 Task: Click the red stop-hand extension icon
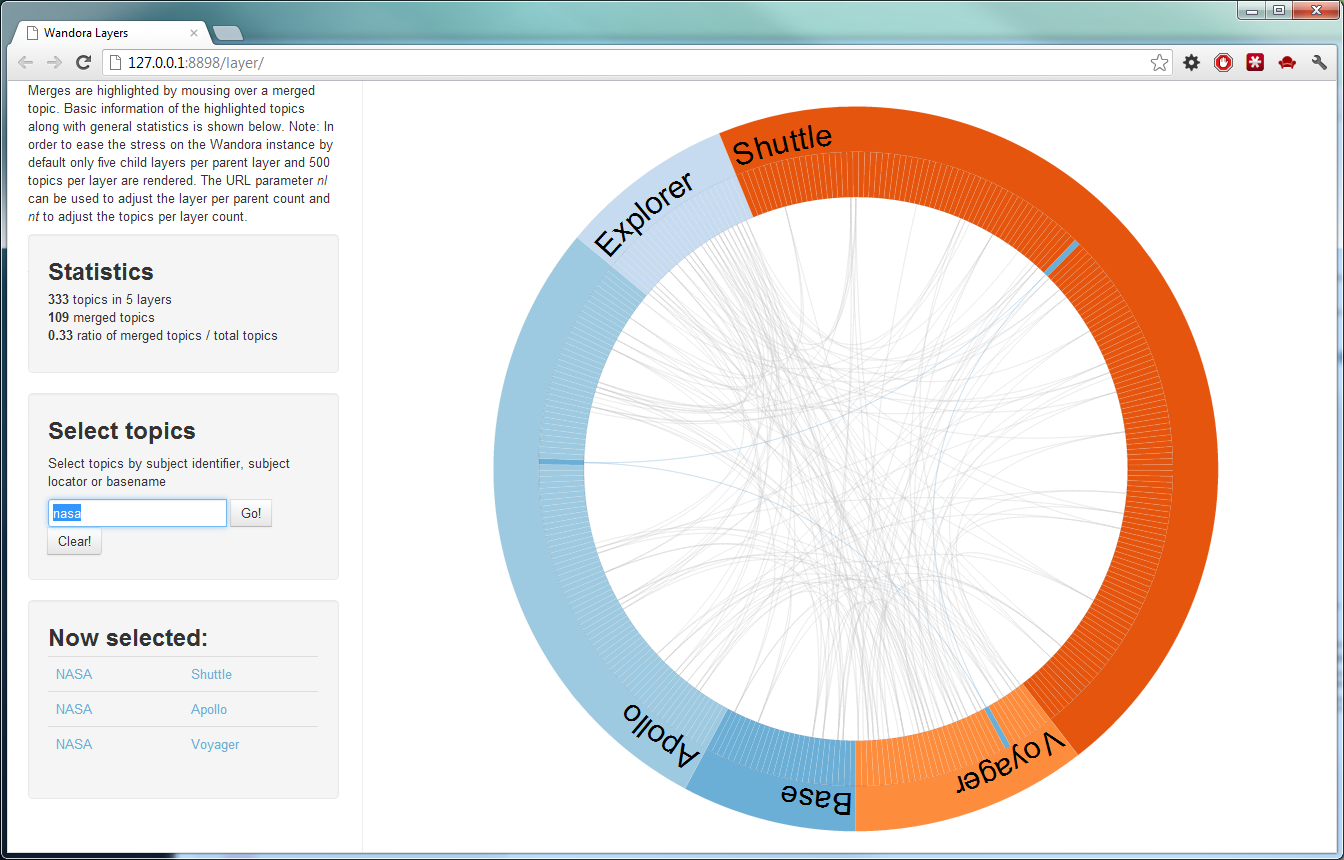pos(1223,63)
